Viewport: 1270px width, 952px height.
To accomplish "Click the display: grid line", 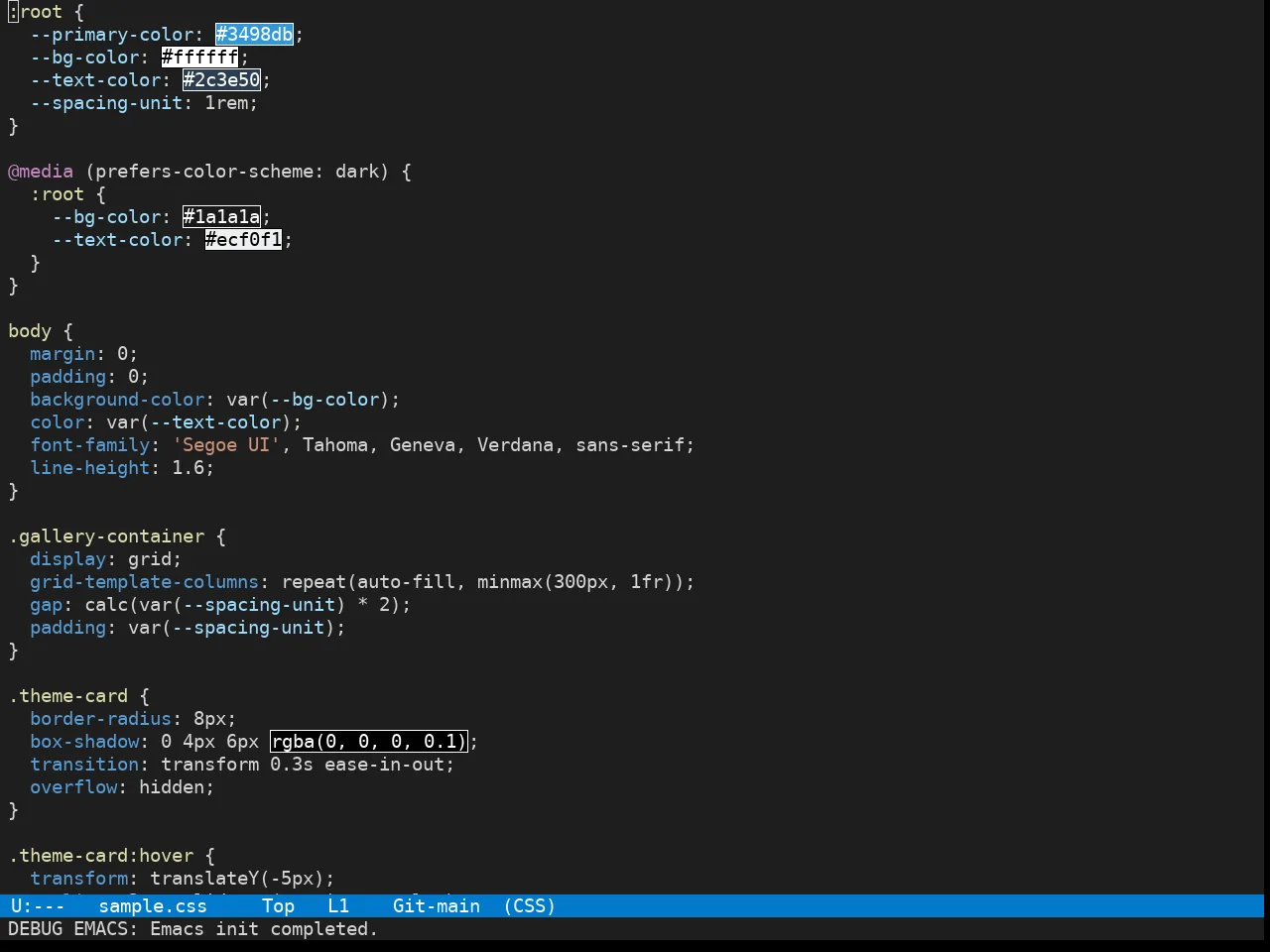I will click(x=106, y=559).
